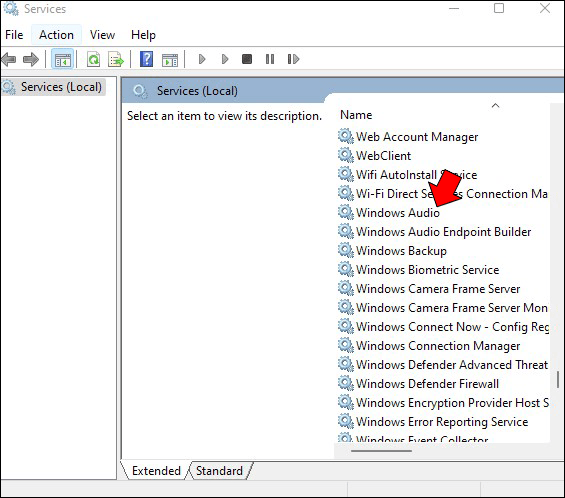Open Help via blue question mark icon
The image size is (565, 498).
click(147, 59)
